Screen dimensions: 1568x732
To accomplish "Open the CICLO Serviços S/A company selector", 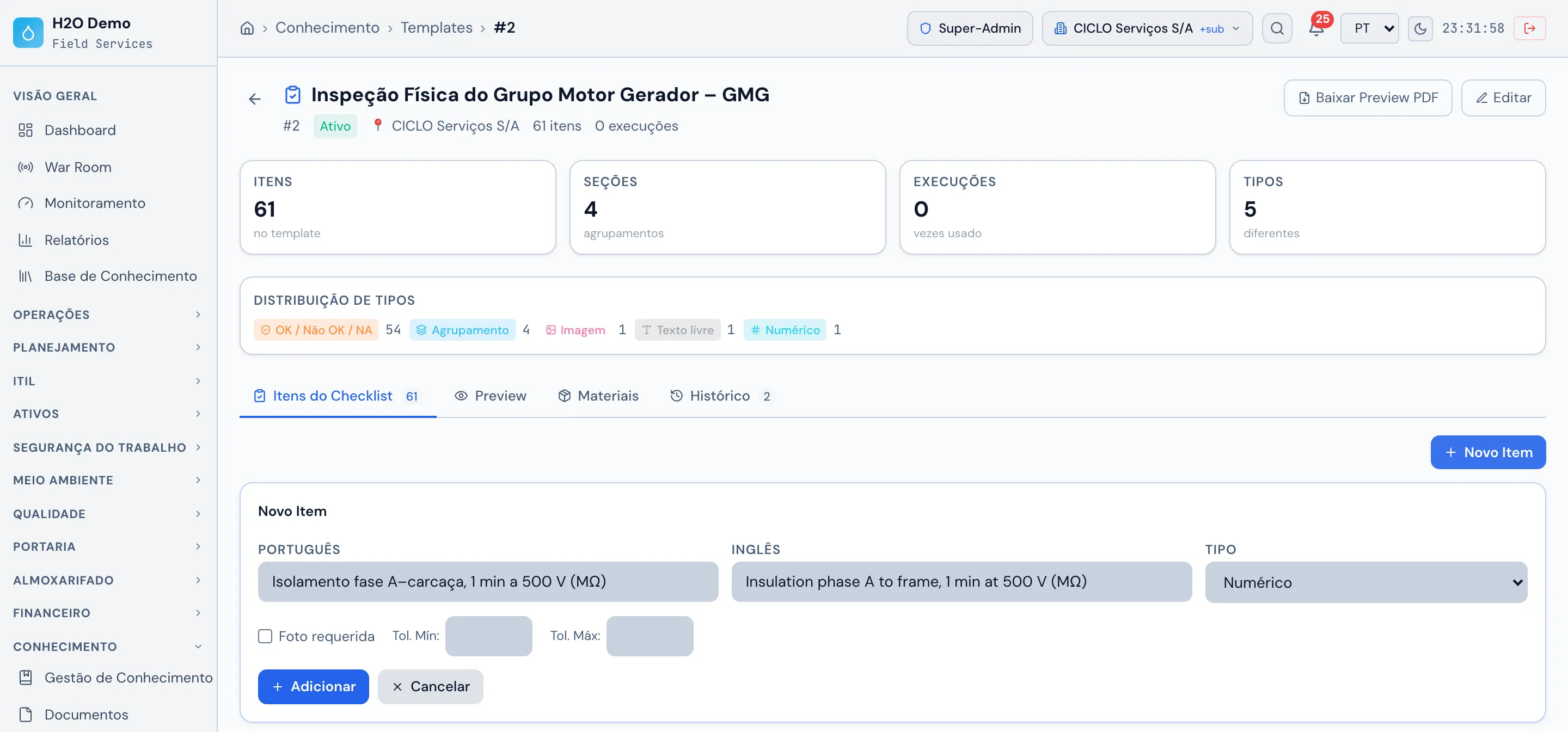I will click(1147, 28).
